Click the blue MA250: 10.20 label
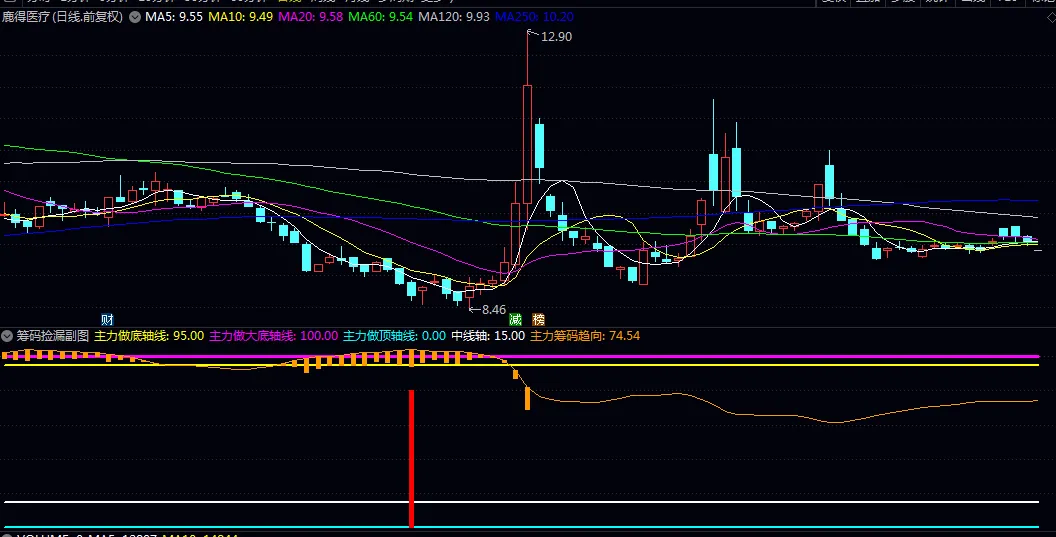This screenshot has height=537, width=1056. 534,17
